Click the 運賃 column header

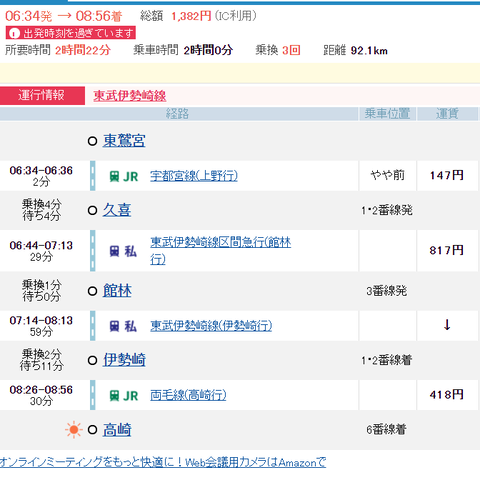click(447, 114)
